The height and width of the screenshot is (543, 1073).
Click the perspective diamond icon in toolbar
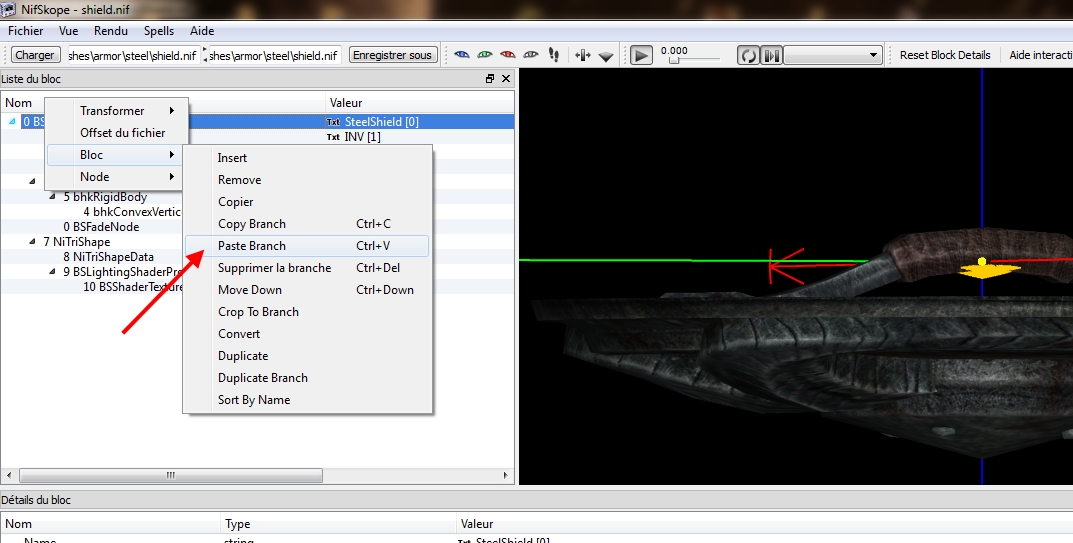coord(606,57)
